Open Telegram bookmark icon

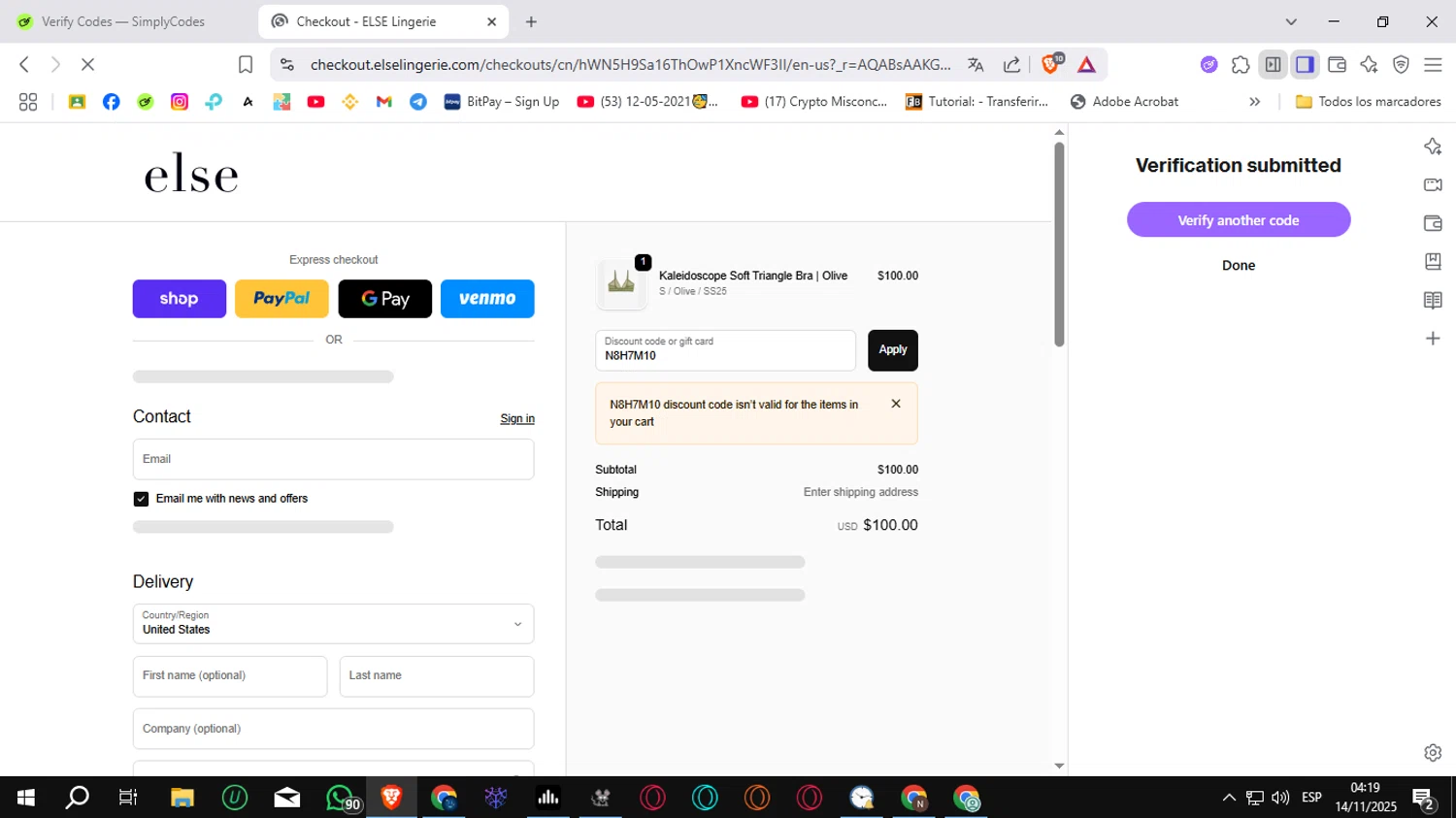tap(418, 102)
